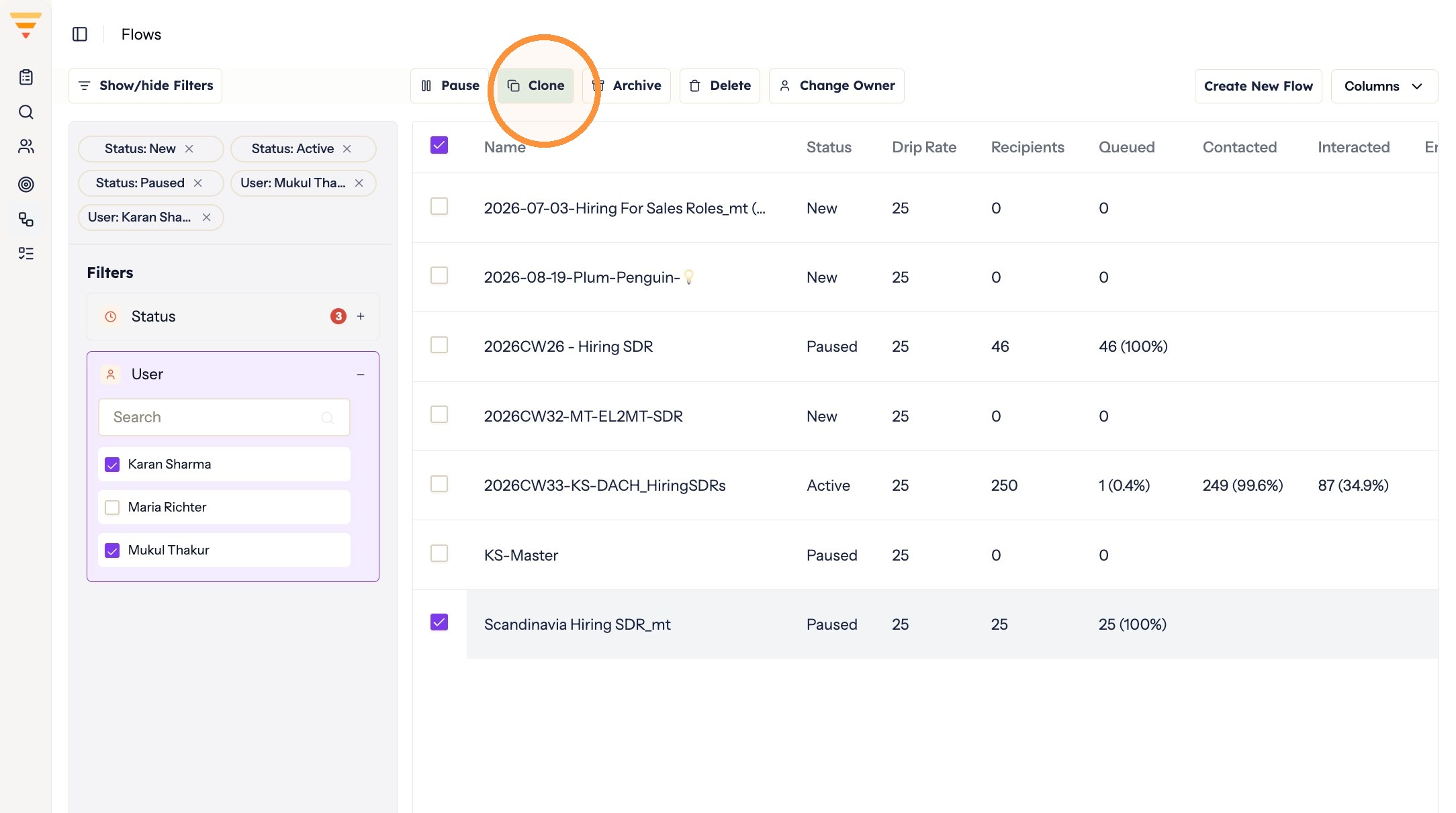The height and width of the screenshot is (813, 1456).
Task: Click Change Owner button
Action: coord(837,86)
